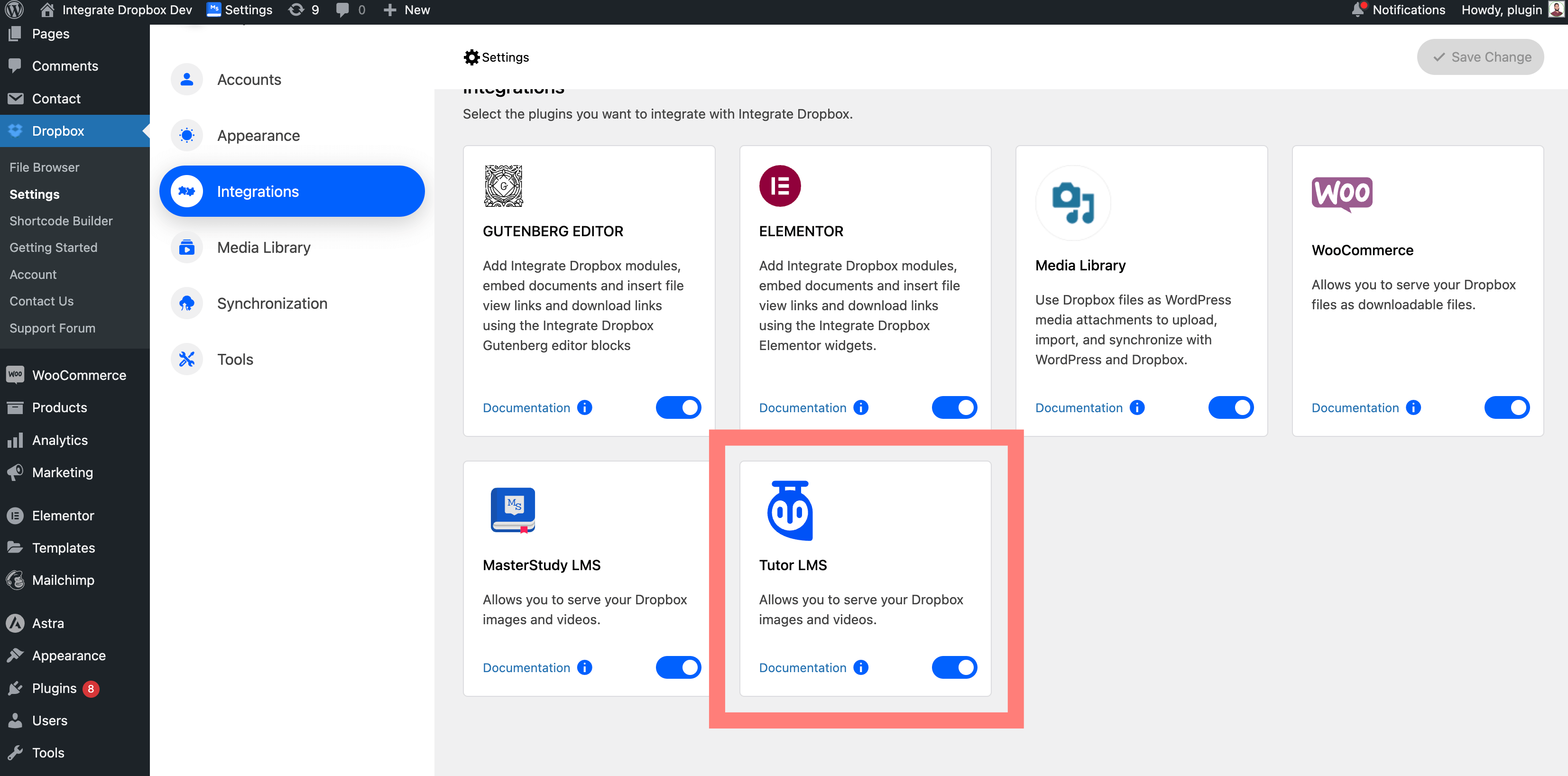The image size is (1568, 776).
Task: Open the Dropbox admin menu item
Action: tap(75, 130)
